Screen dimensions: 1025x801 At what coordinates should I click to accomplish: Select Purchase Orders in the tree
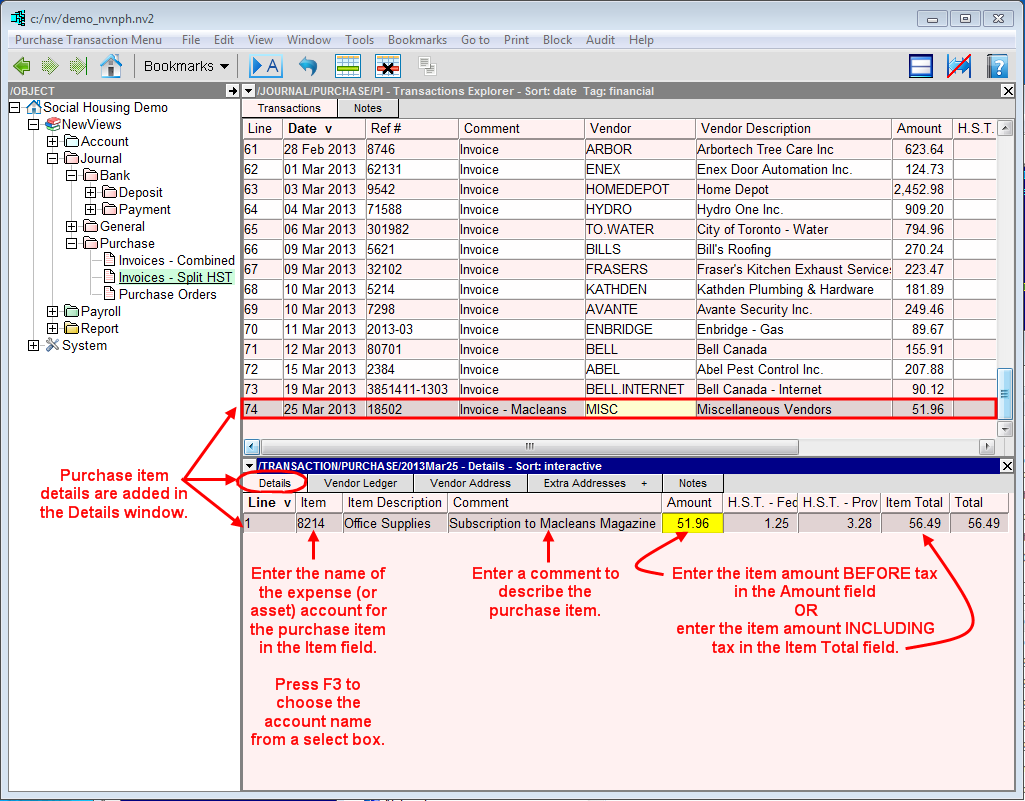pos(167,294)
